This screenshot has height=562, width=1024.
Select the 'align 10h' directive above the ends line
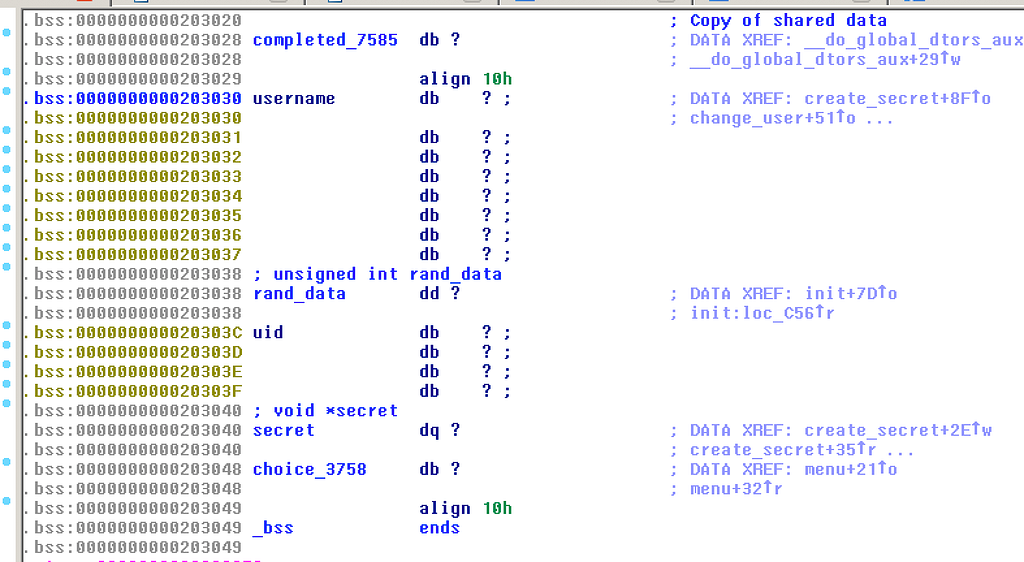(466, 508)
